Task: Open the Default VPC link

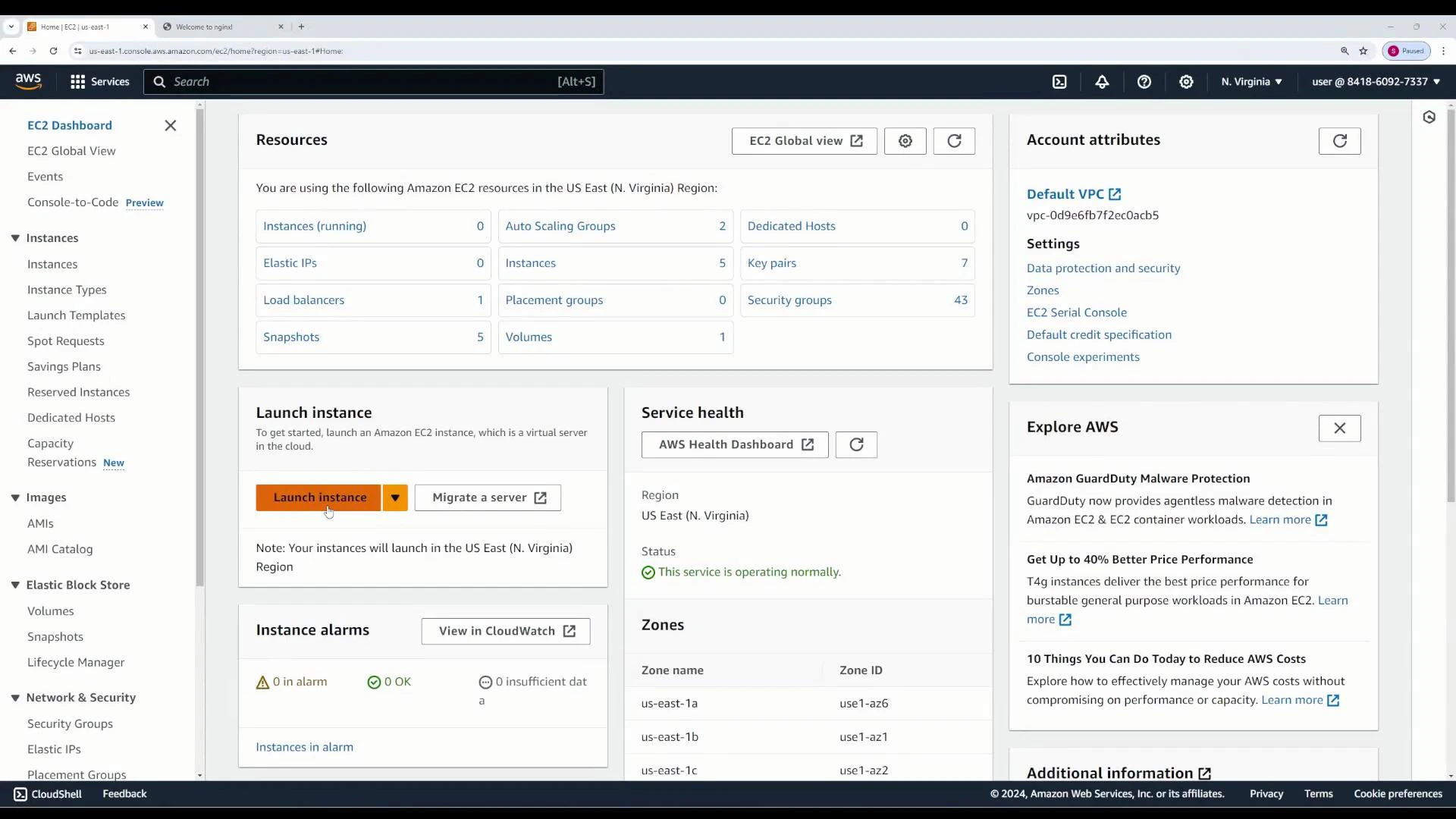Action: 1068,193
